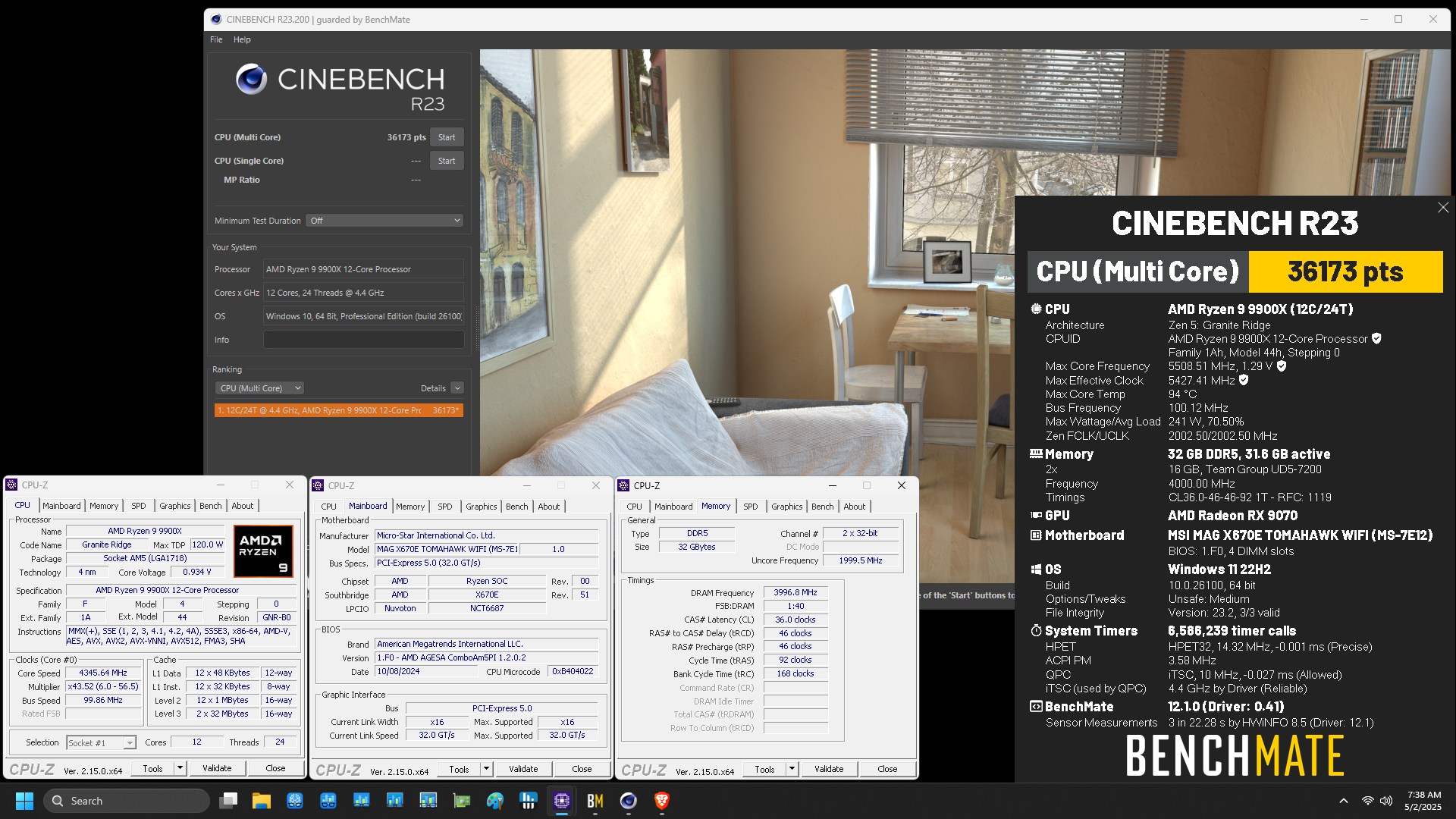Viewport: 1456px width, 819px height.
Task: Click the AMD Ryzen 9 logo in CPU-Z
Action: (263, 551)
